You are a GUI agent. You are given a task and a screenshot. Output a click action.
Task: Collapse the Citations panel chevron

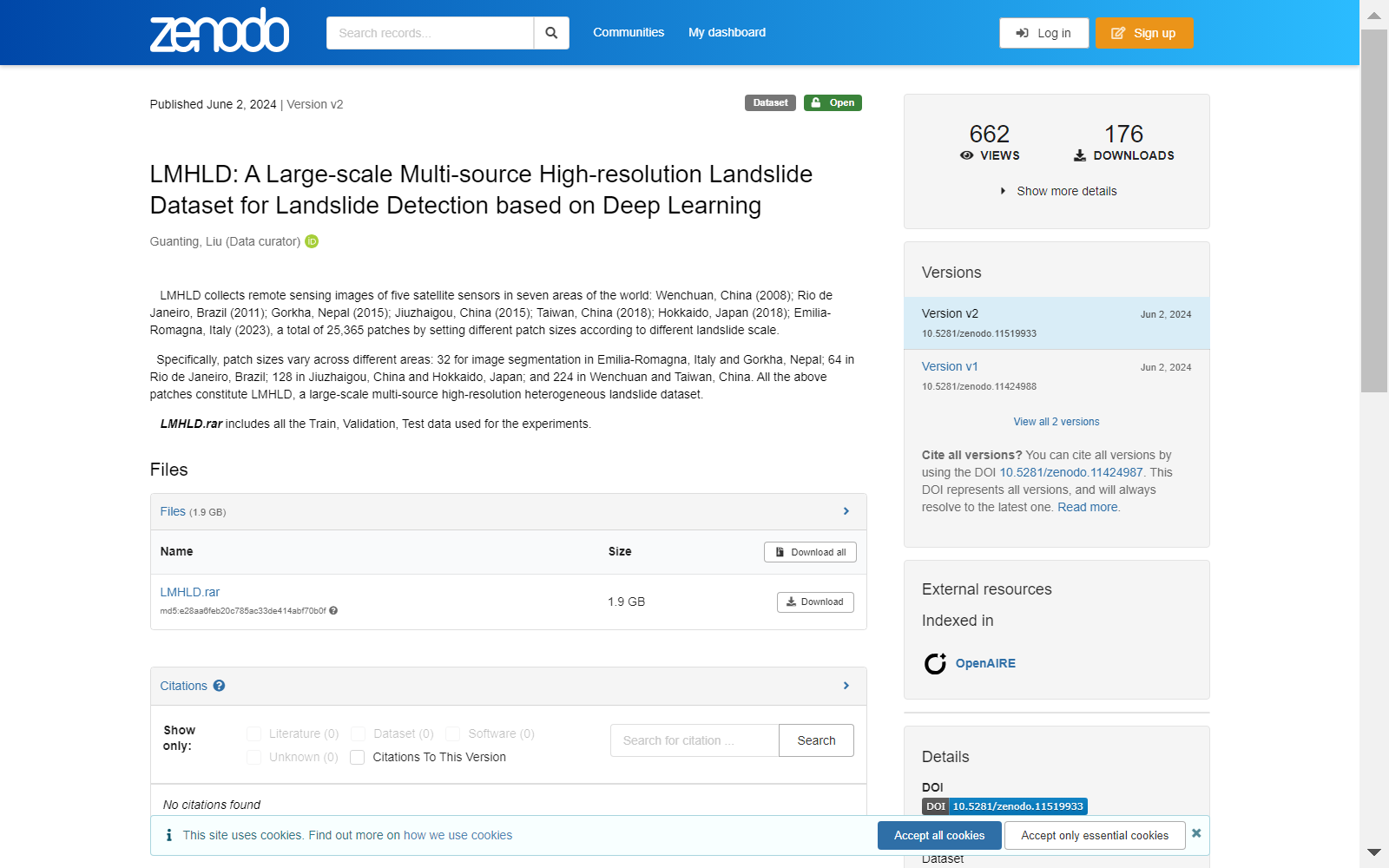[846, 686]
